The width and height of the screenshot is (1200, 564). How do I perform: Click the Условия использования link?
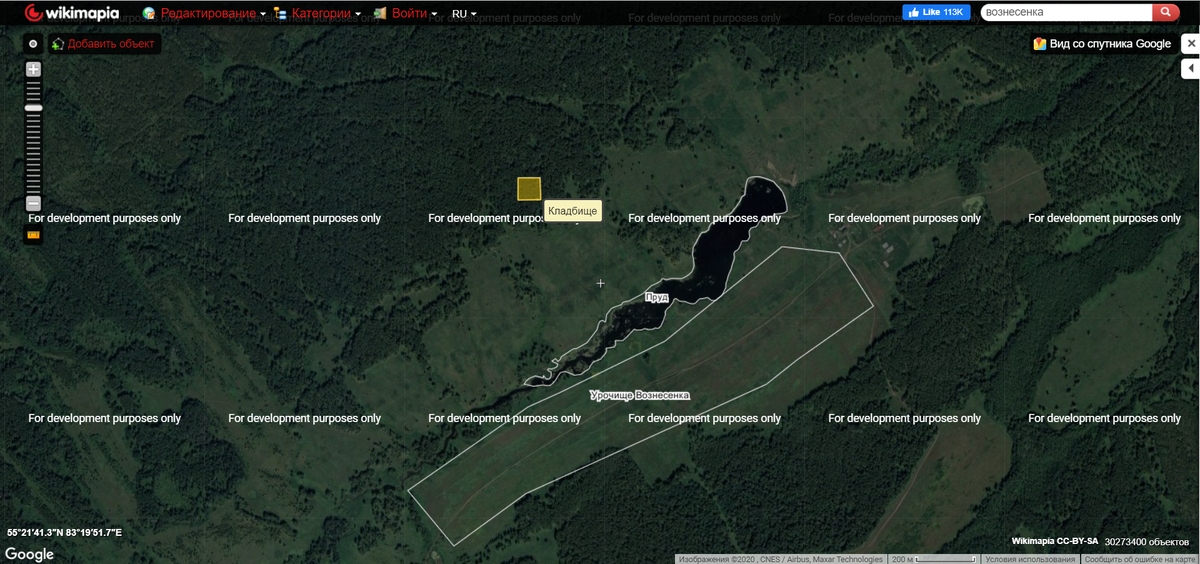coord(1029,559)
